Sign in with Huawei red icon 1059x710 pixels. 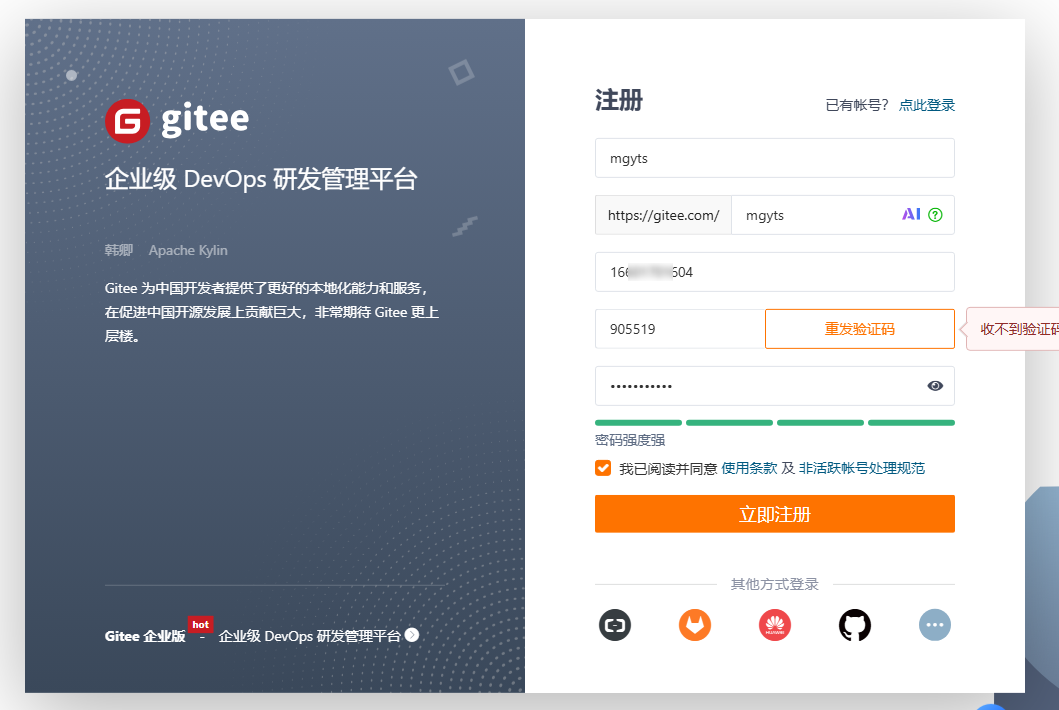(x=775, y=625)
